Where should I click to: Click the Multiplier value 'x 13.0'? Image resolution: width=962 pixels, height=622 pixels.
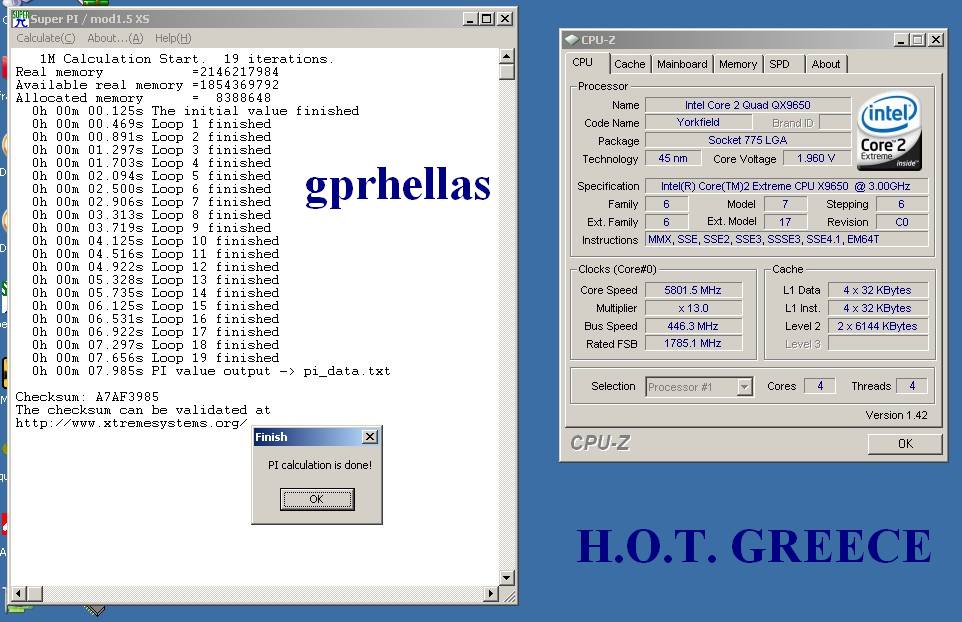(693, 309)
